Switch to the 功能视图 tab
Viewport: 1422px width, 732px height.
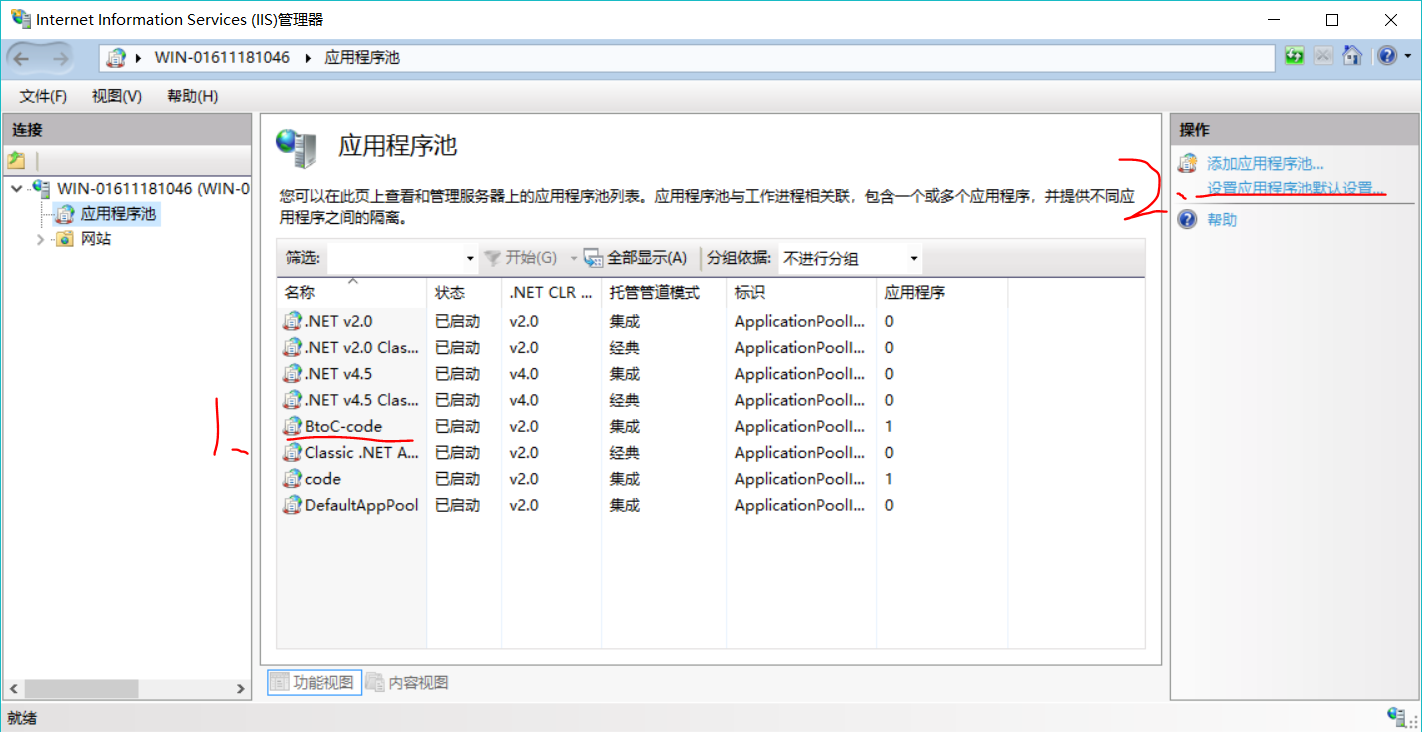(x=314, y=682)
